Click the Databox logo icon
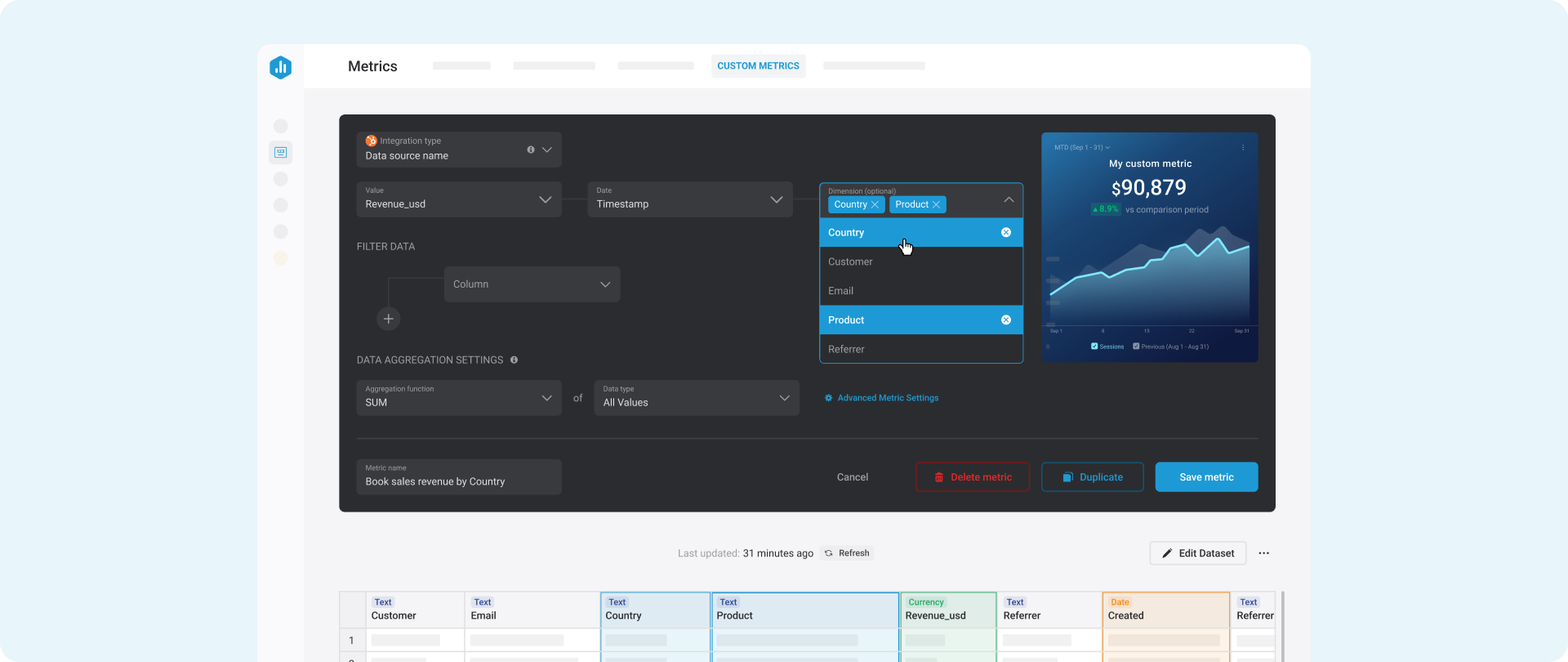This screenshot has width=1568, height=662. coord(280,67)
